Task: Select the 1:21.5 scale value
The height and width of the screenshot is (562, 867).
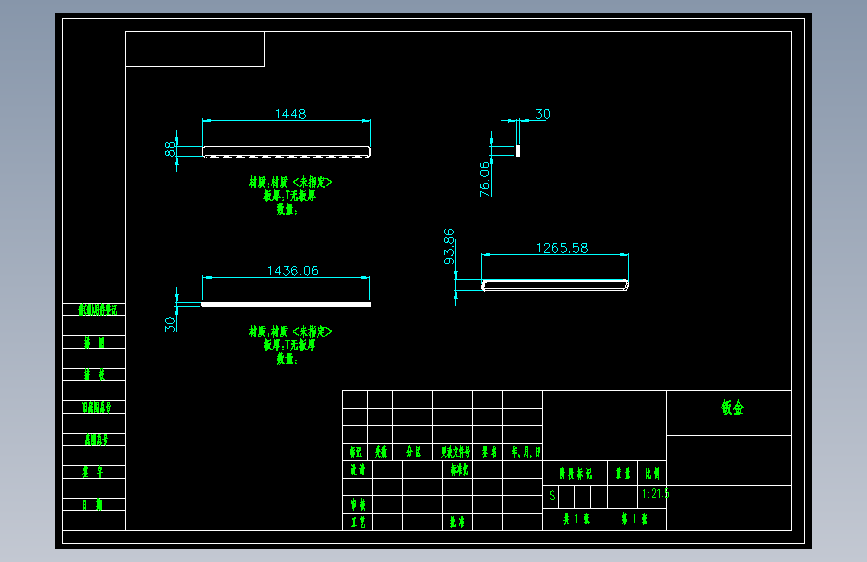Action: 655,493
